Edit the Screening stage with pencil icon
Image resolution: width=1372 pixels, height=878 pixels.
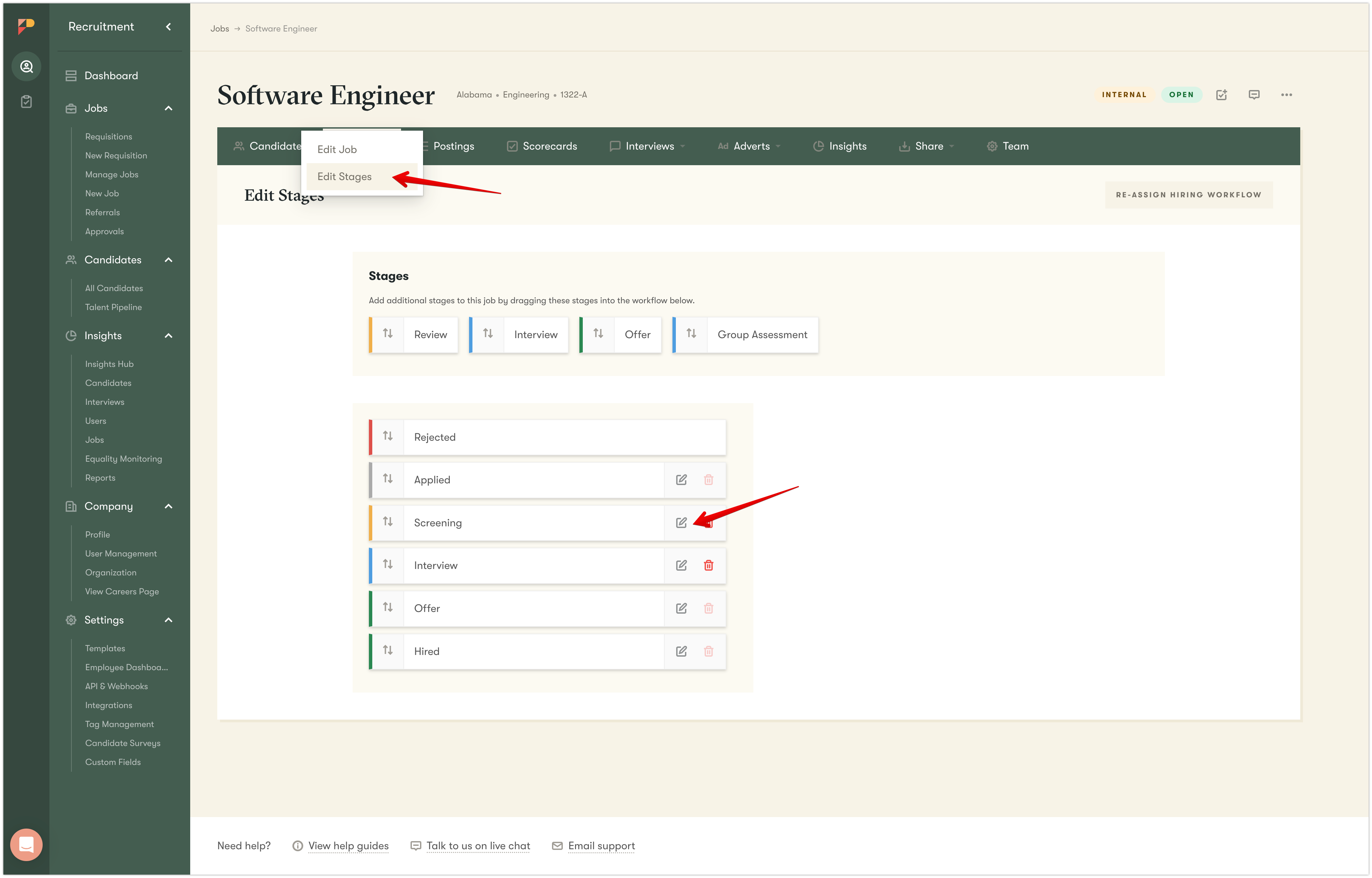[x=681, y=523]
